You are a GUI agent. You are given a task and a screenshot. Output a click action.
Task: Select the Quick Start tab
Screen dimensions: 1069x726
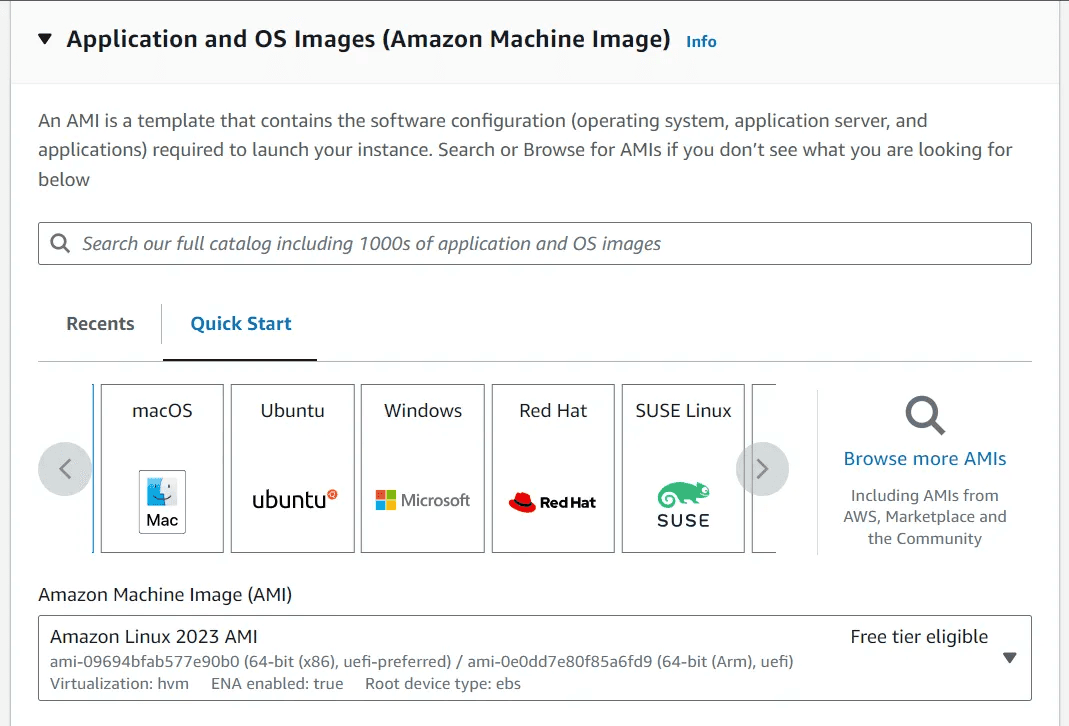click(241, 324)
